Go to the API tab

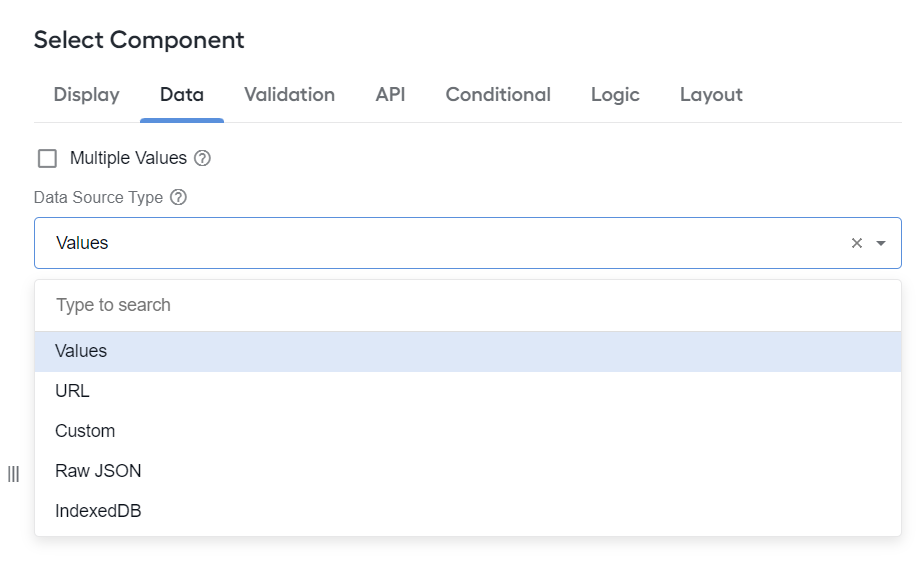click(390, 95)
